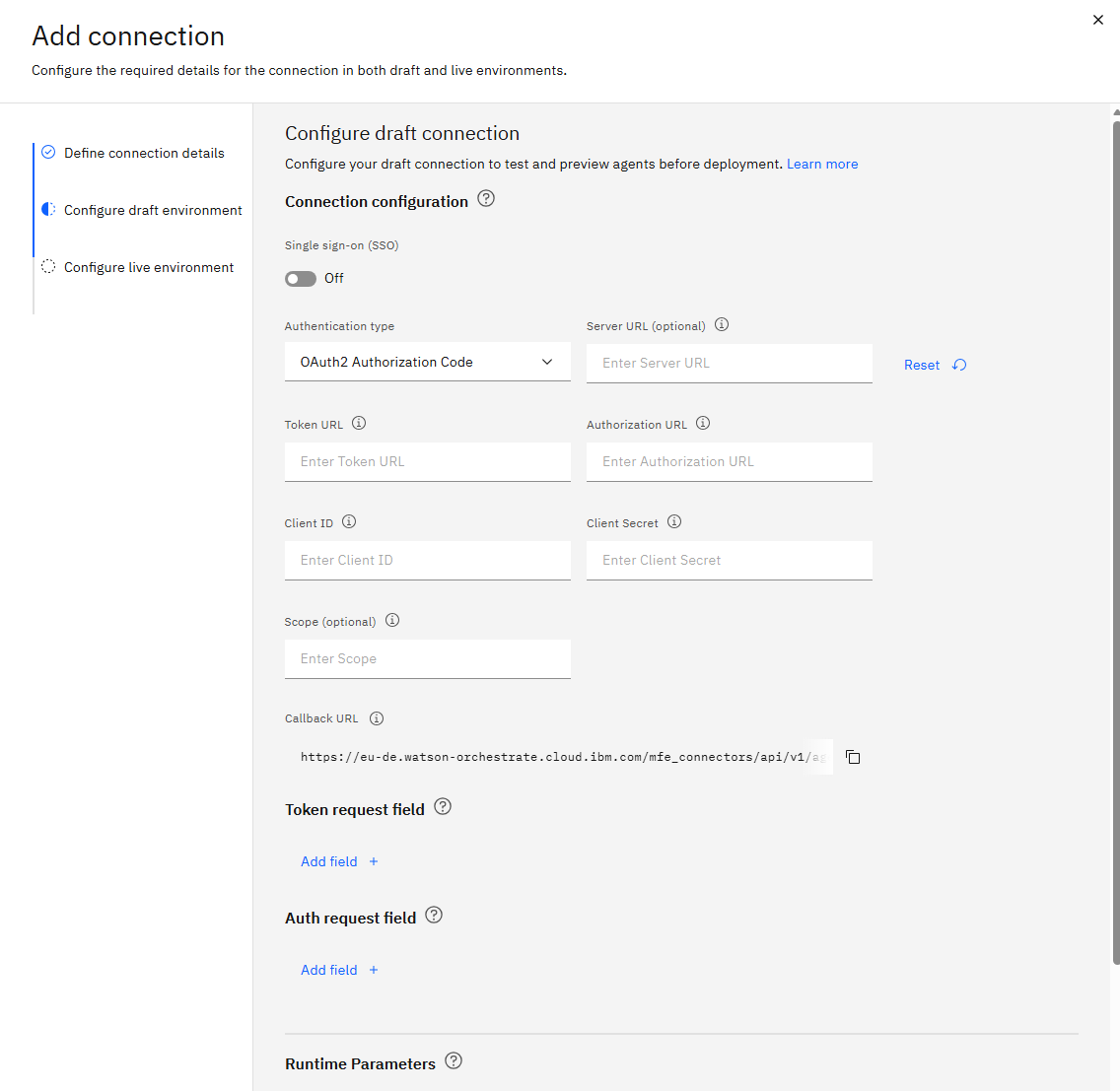Screen dimensions: 1120x1091
Task: Click the Enter Client ID input field
Action: pyautogui.click(x=427, y=561)
